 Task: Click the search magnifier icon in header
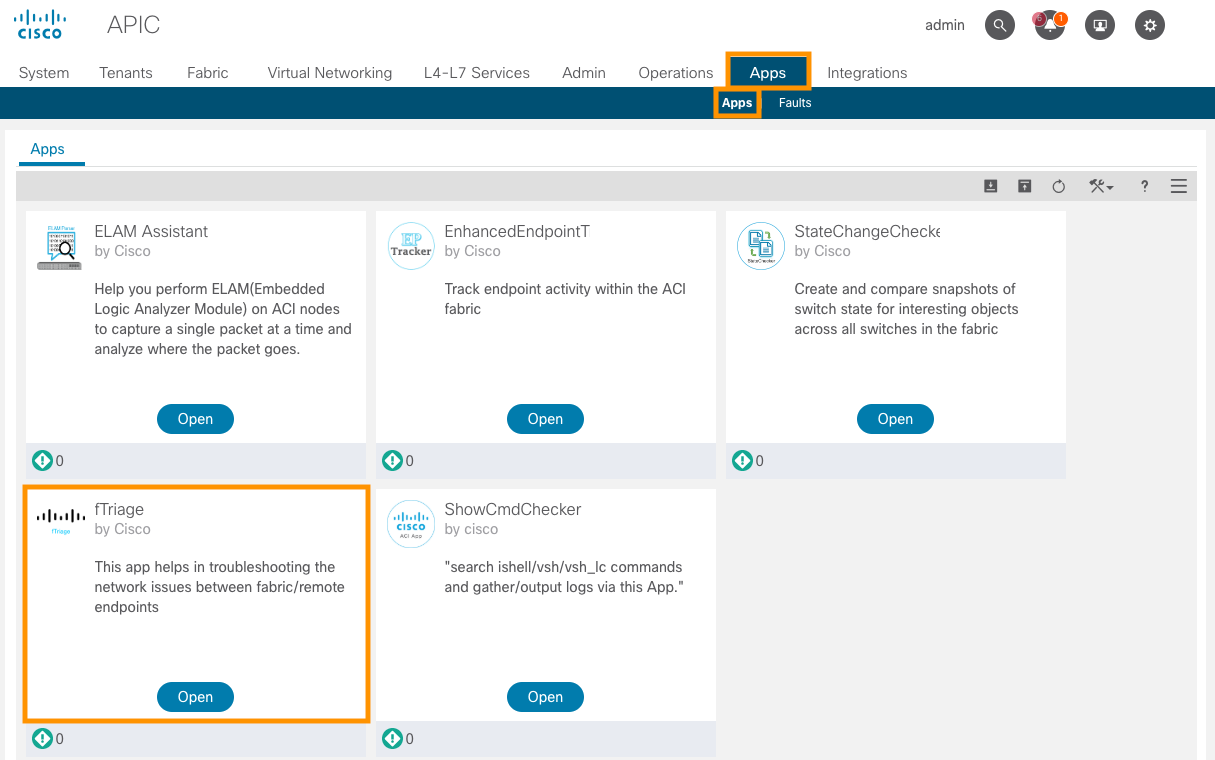pos(1000,26)
